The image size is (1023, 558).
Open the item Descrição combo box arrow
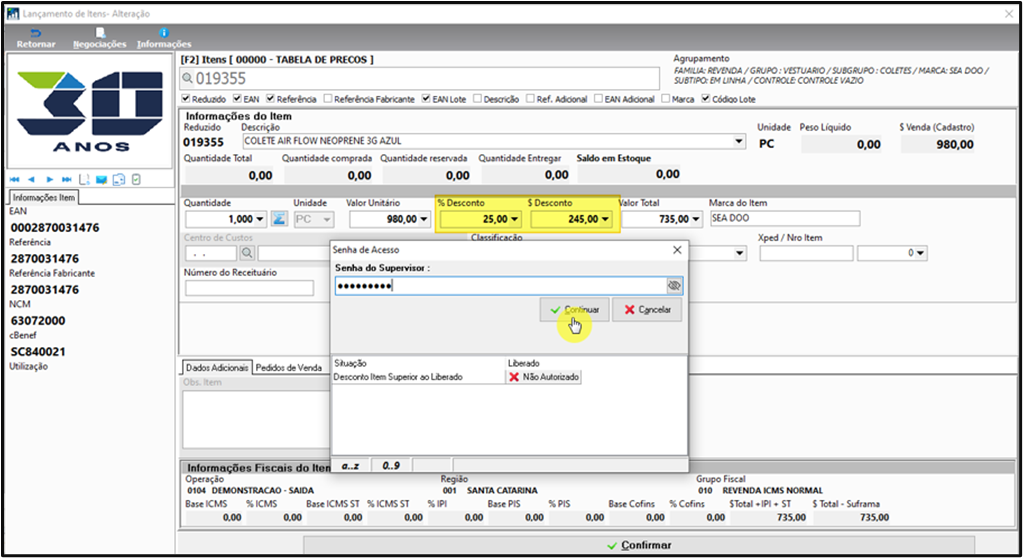[x=739, y=141]
